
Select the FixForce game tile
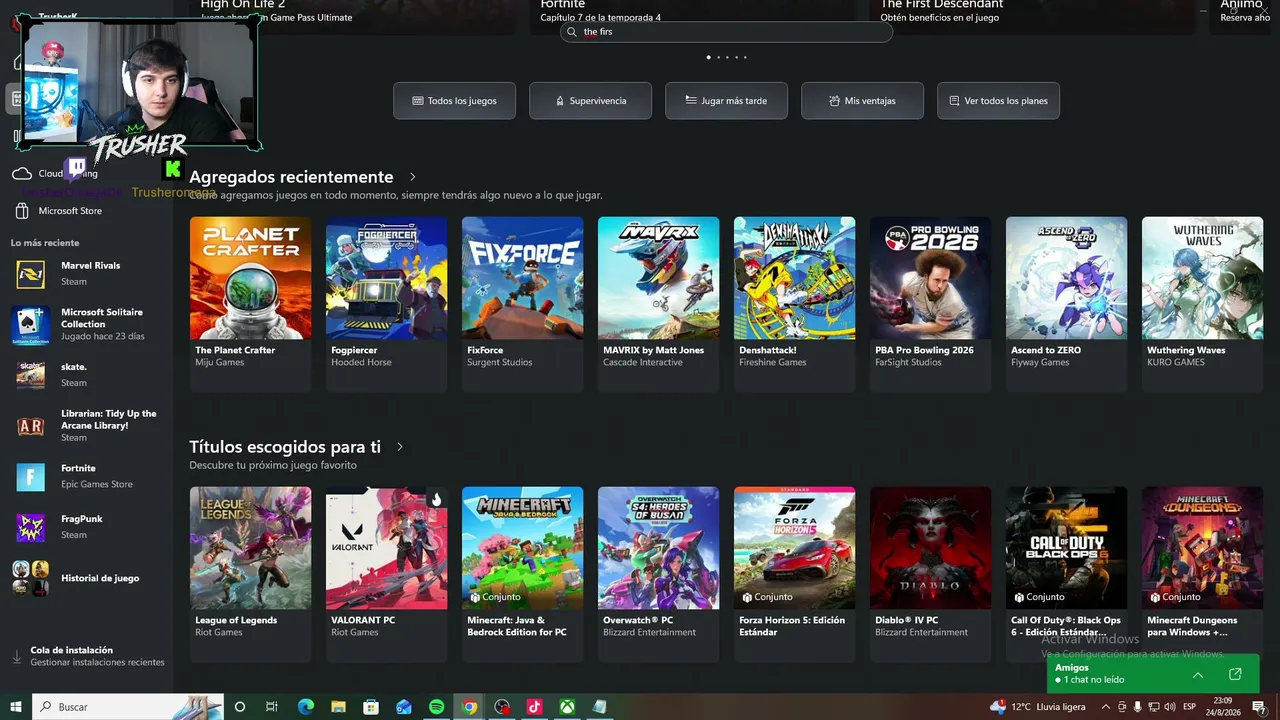click(x=522, y=304)
